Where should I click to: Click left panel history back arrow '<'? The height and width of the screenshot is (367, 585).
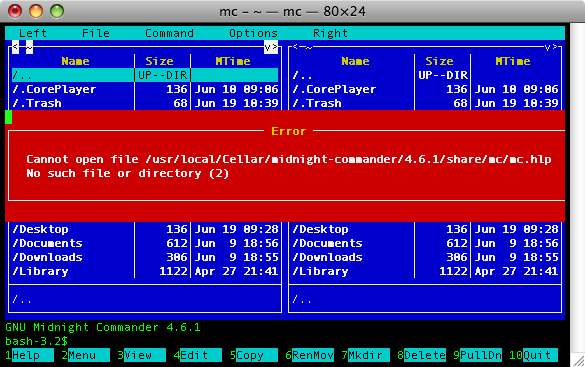(x=15, y=47)
